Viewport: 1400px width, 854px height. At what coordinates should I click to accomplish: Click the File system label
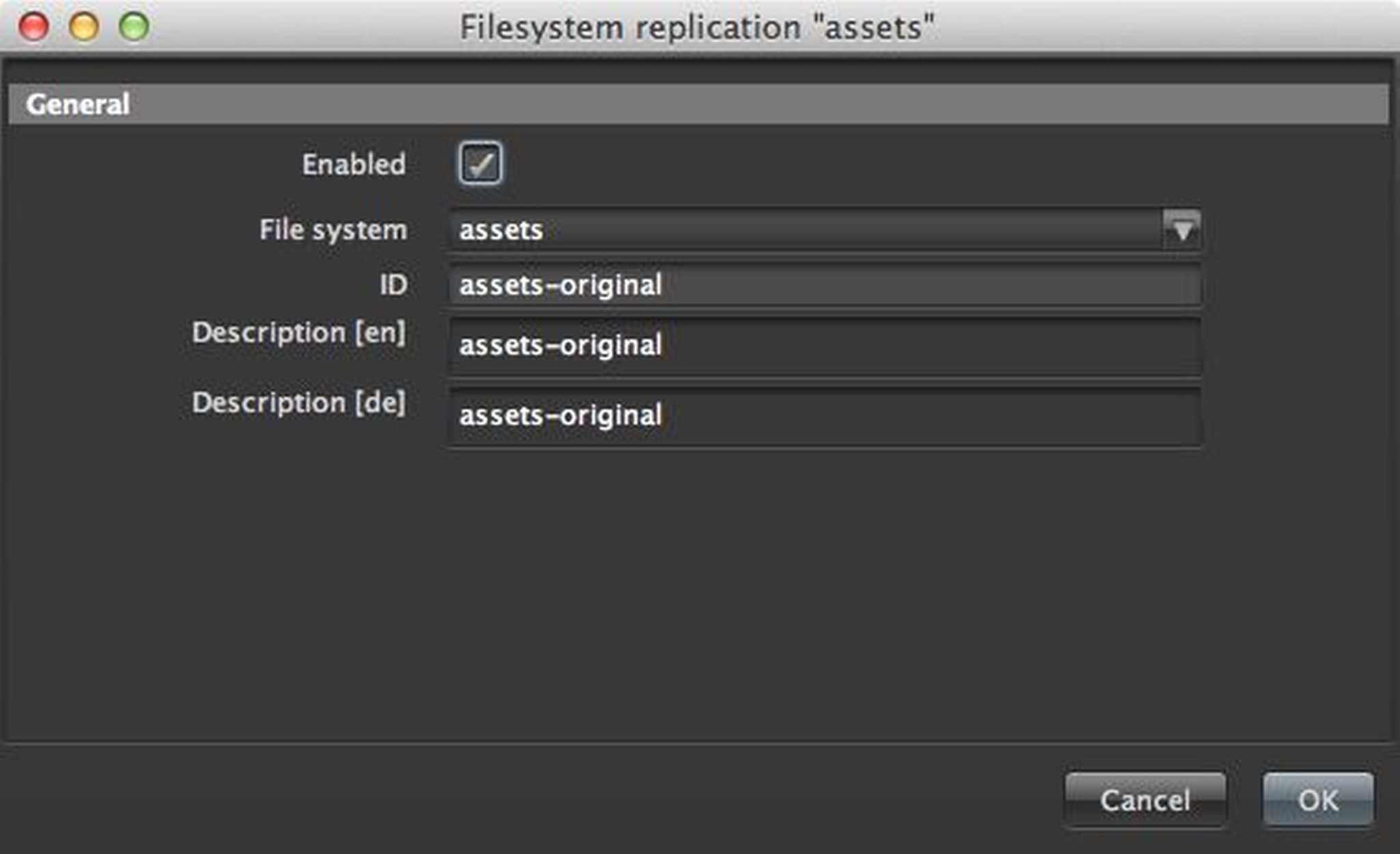(332, 230)
